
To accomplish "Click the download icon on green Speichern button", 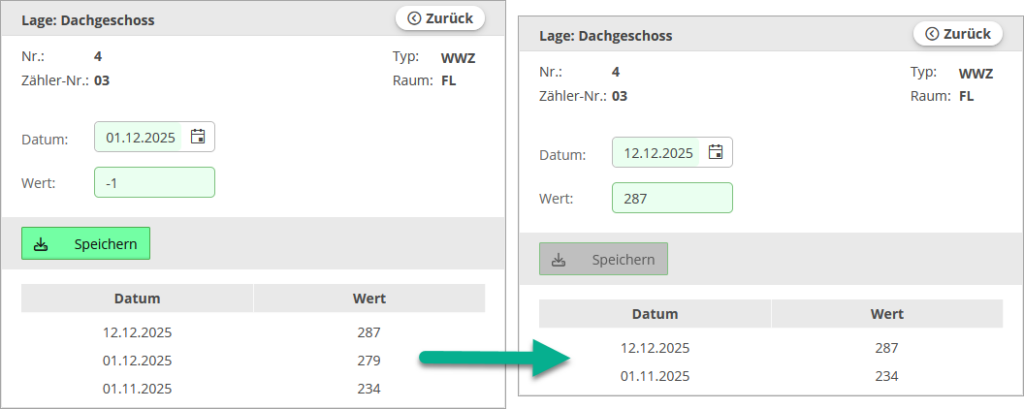I will 41,244.
